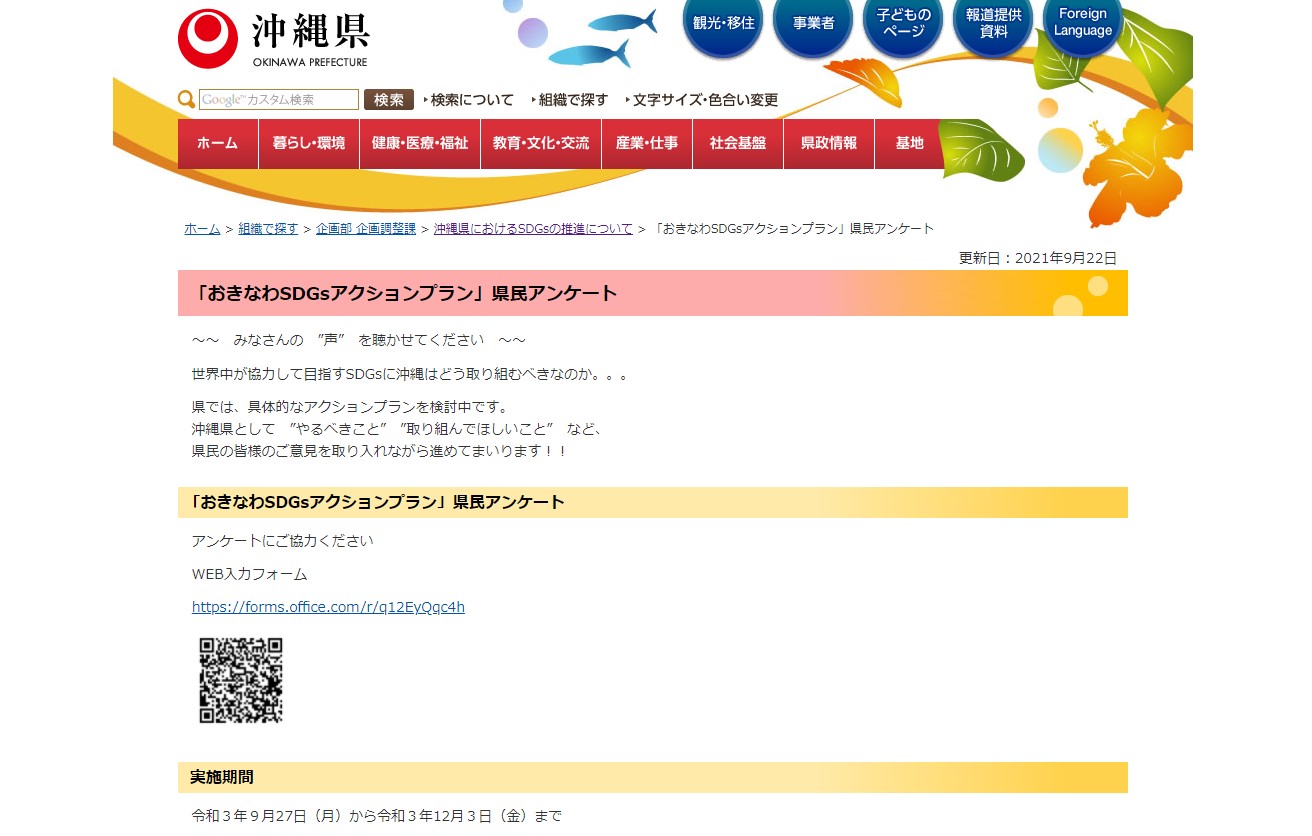Viewport: 1312px width, 836px height.
Task: Select the 健康・医療・福祉 navigation tab
Action: 419,143
